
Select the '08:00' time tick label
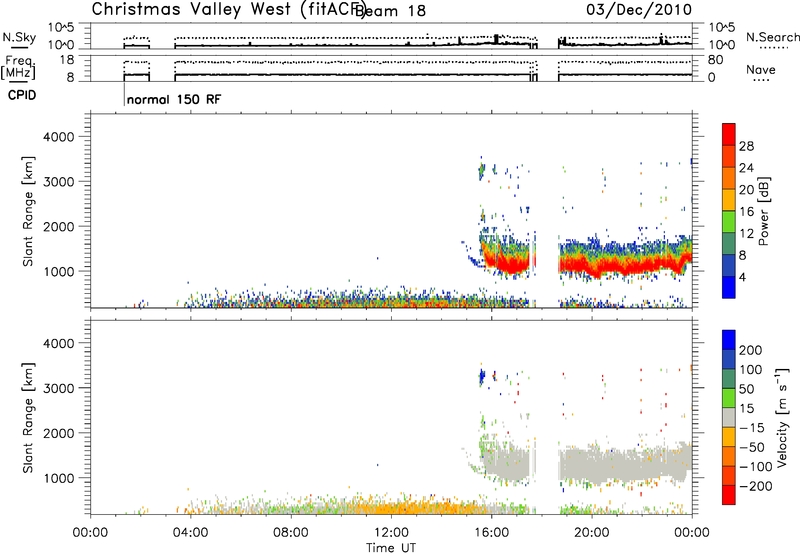[291, 533]
